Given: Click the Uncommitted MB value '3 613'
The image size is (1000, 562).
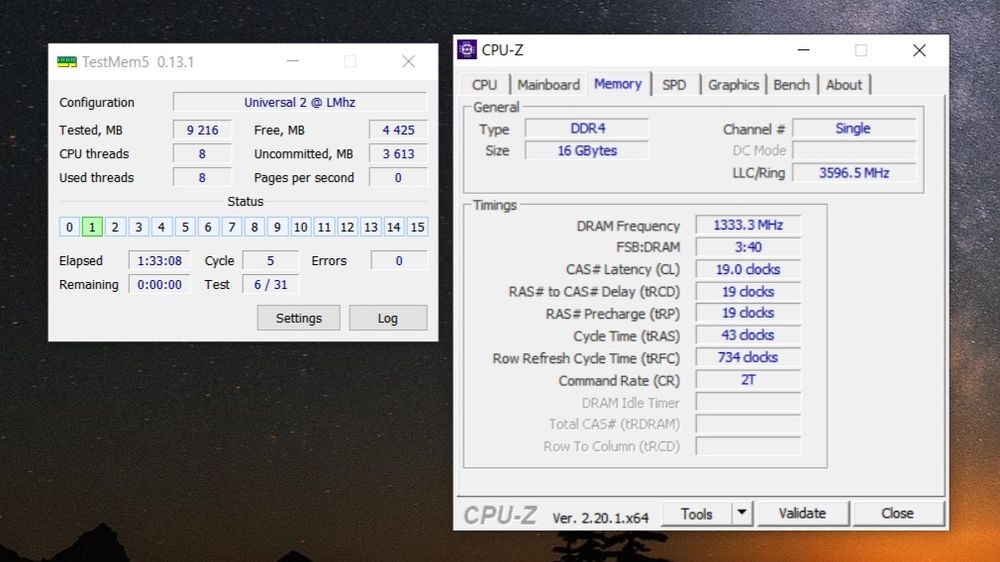Looking at the screenshot, I should [x=398, y=154].
